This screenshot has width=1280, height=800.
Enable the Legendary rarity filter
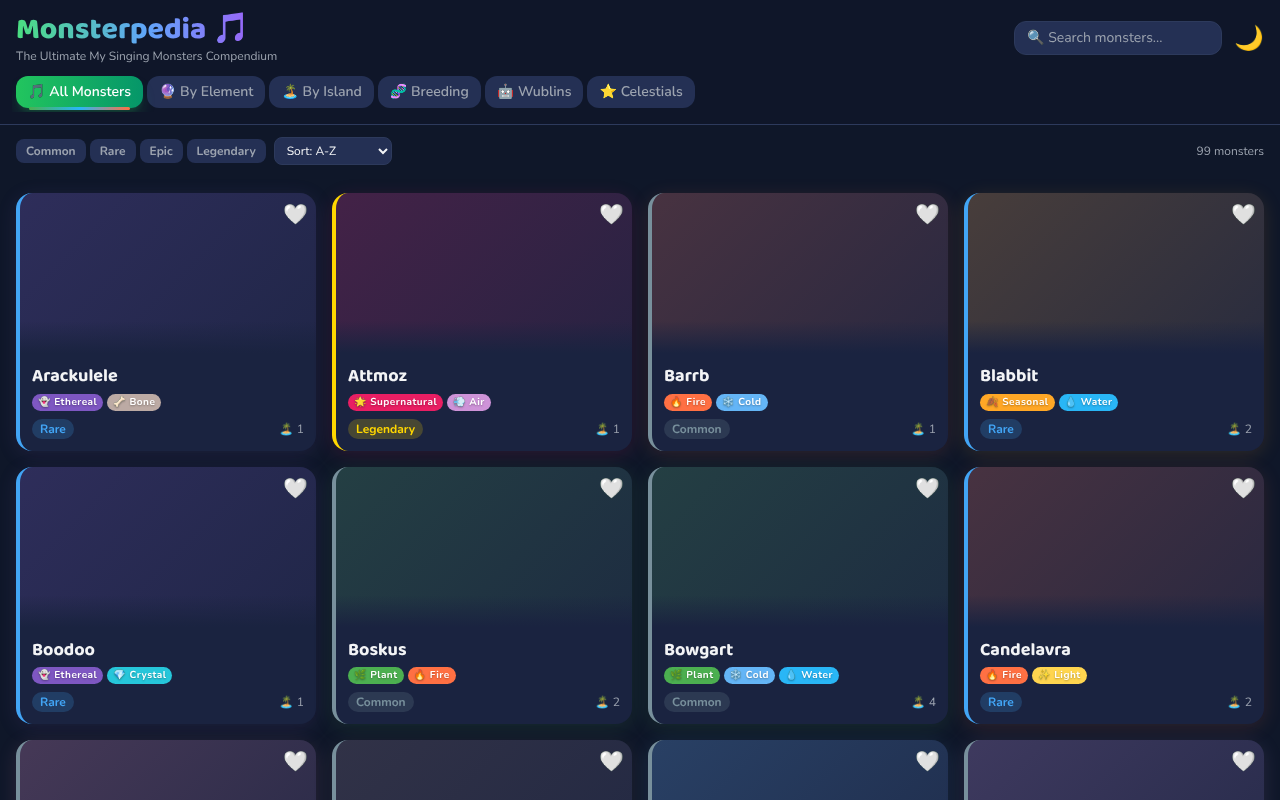[x=226, y=151]
